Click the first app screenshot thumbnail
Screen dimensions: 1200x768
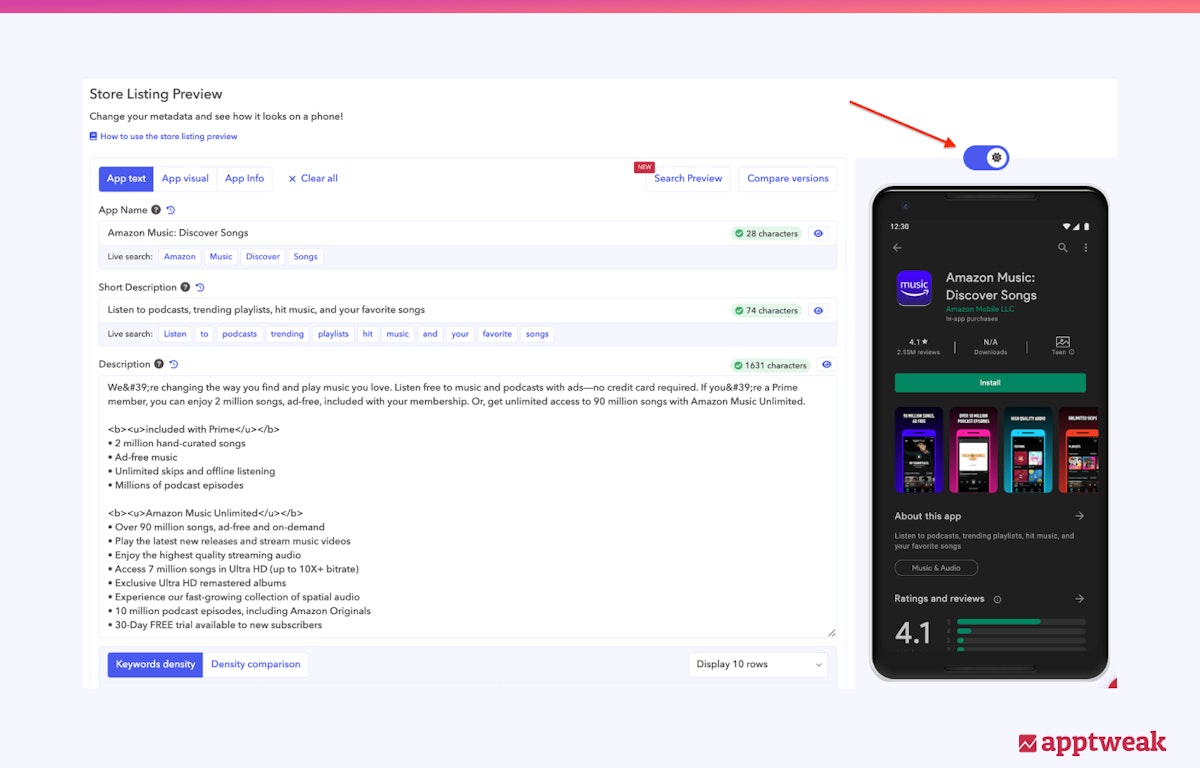918,449
